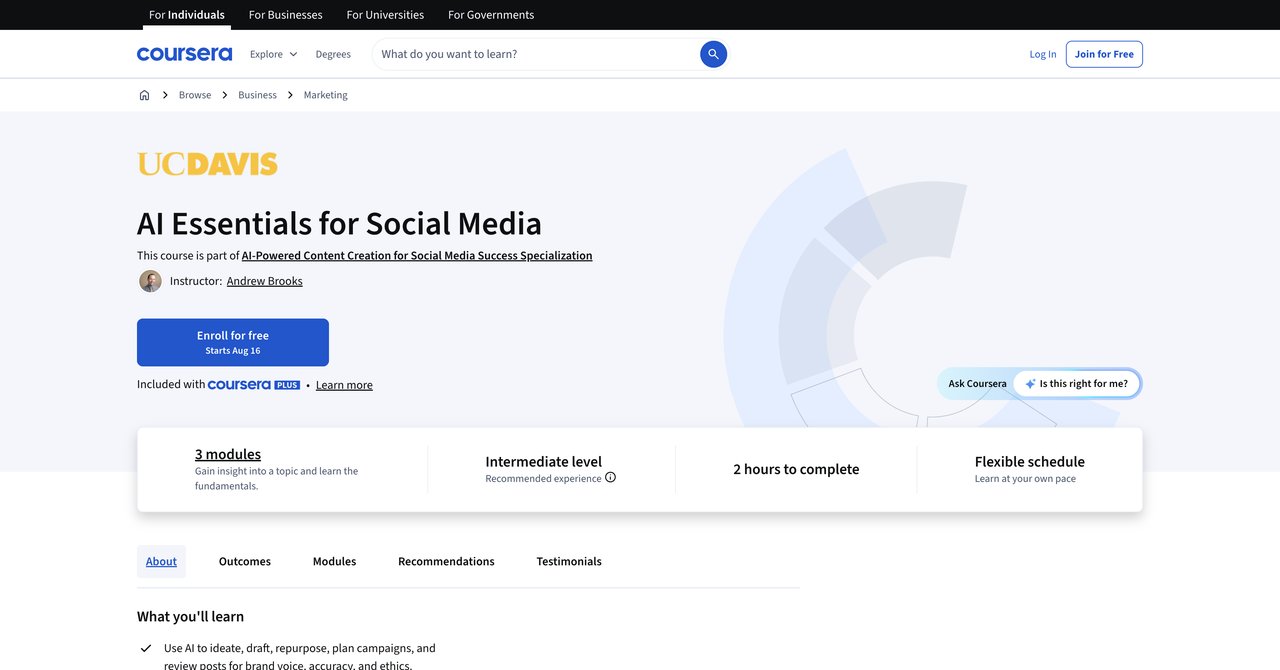Click the Join for Free button
The image size is (1280, 670).
[x=1104, y=54]
